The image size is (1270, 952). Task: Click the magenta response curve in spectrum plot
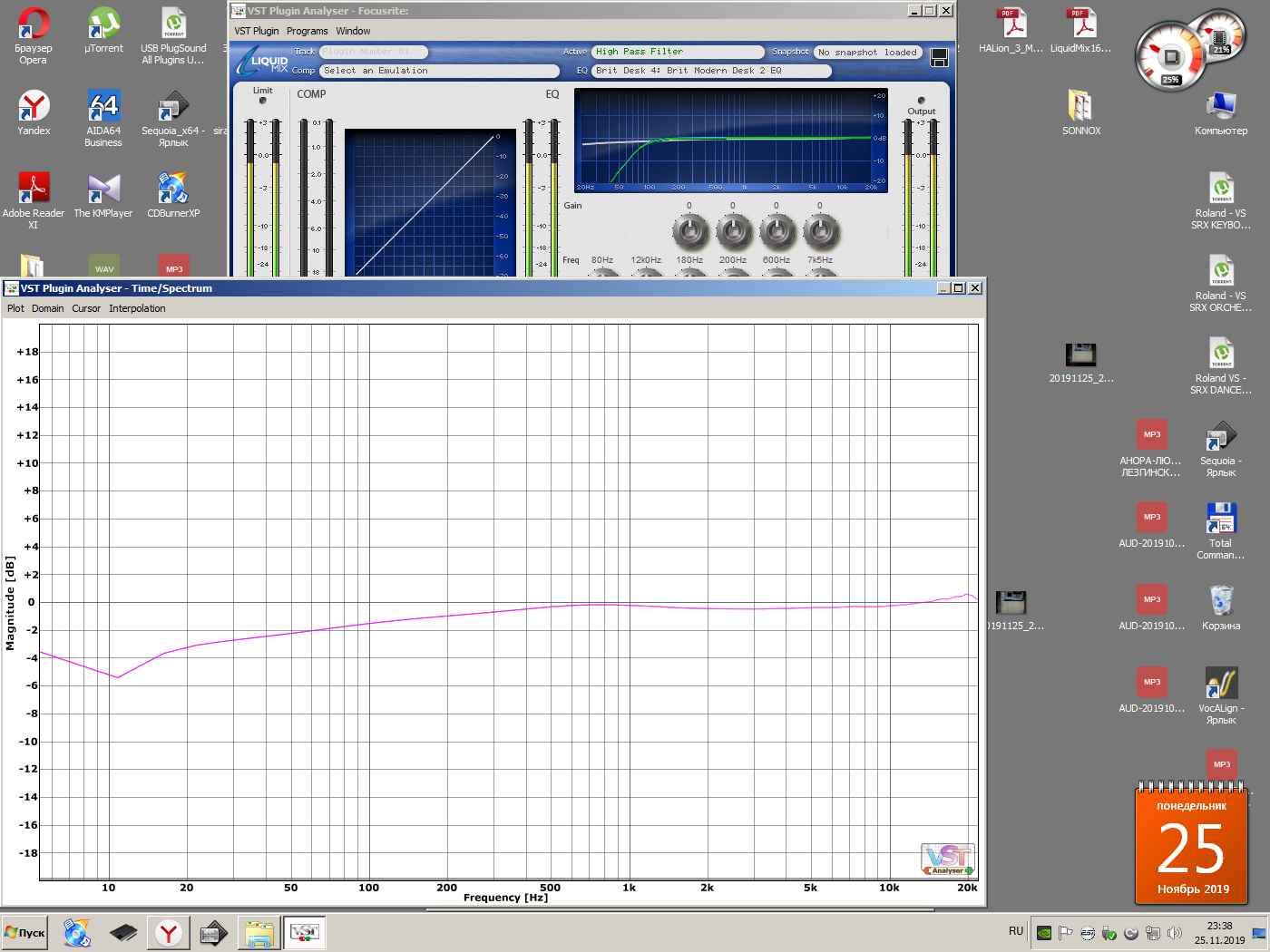pos(508,609)
